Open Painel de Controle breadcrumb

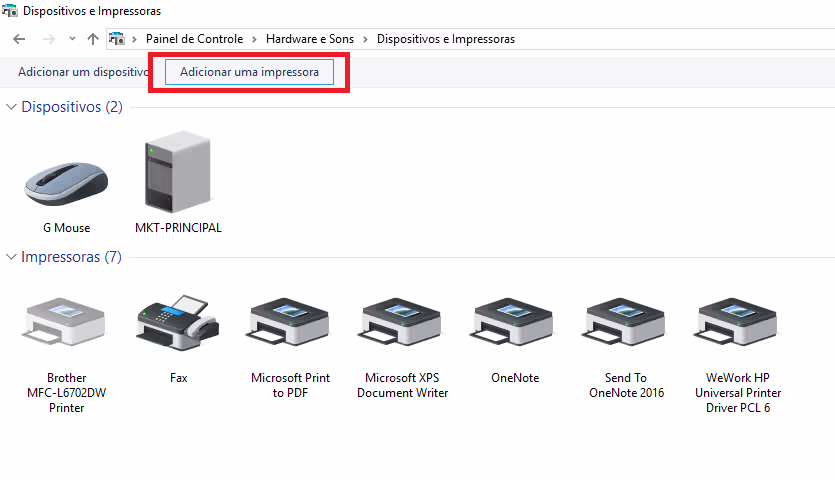click(194, 39)
